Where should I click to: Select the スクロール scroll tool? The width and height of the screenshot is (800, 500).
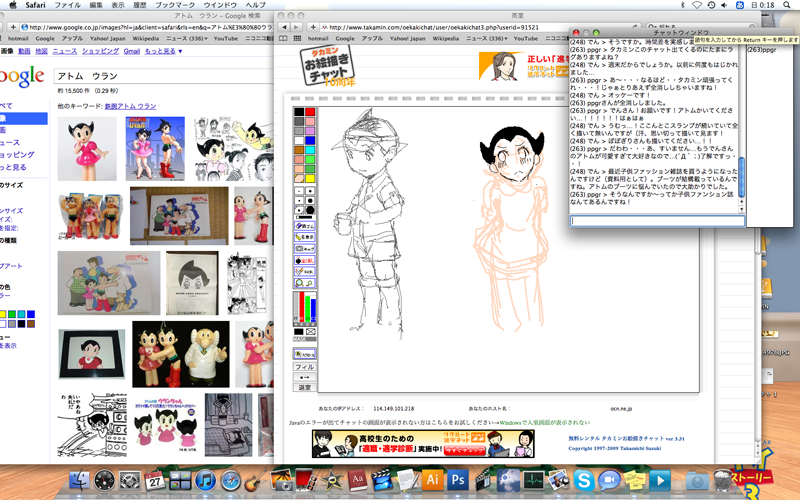[x=305, y=354]
